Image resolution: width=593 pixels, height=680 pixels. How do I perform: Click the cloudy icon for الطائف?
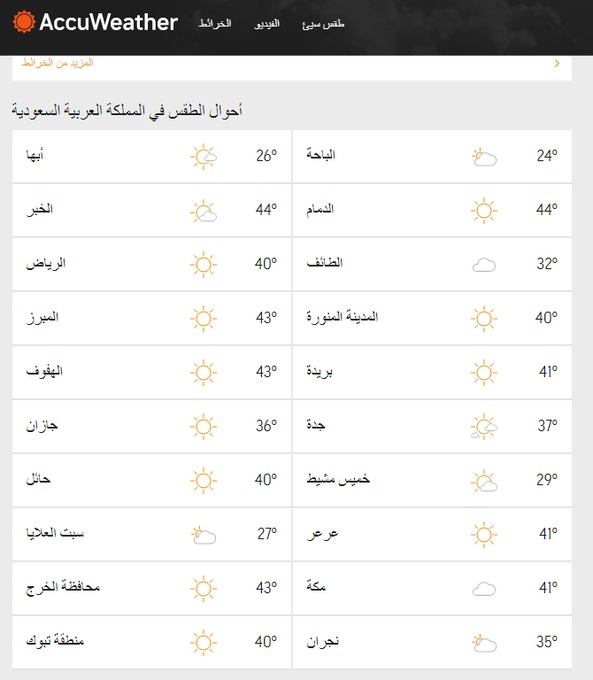click(x=484, y=265)
